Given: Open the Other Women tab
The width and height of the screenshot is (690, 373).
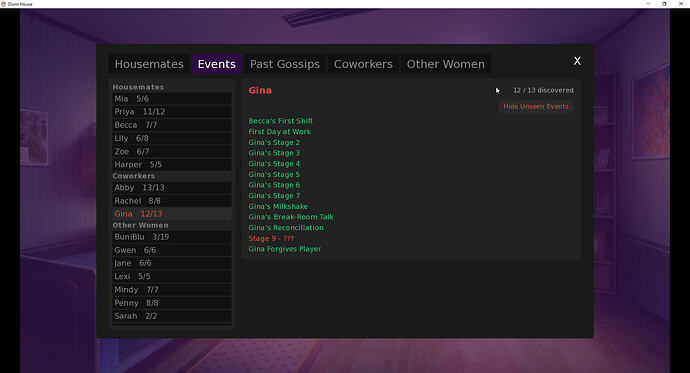Looking at the screenshot, I should (445, 64).
